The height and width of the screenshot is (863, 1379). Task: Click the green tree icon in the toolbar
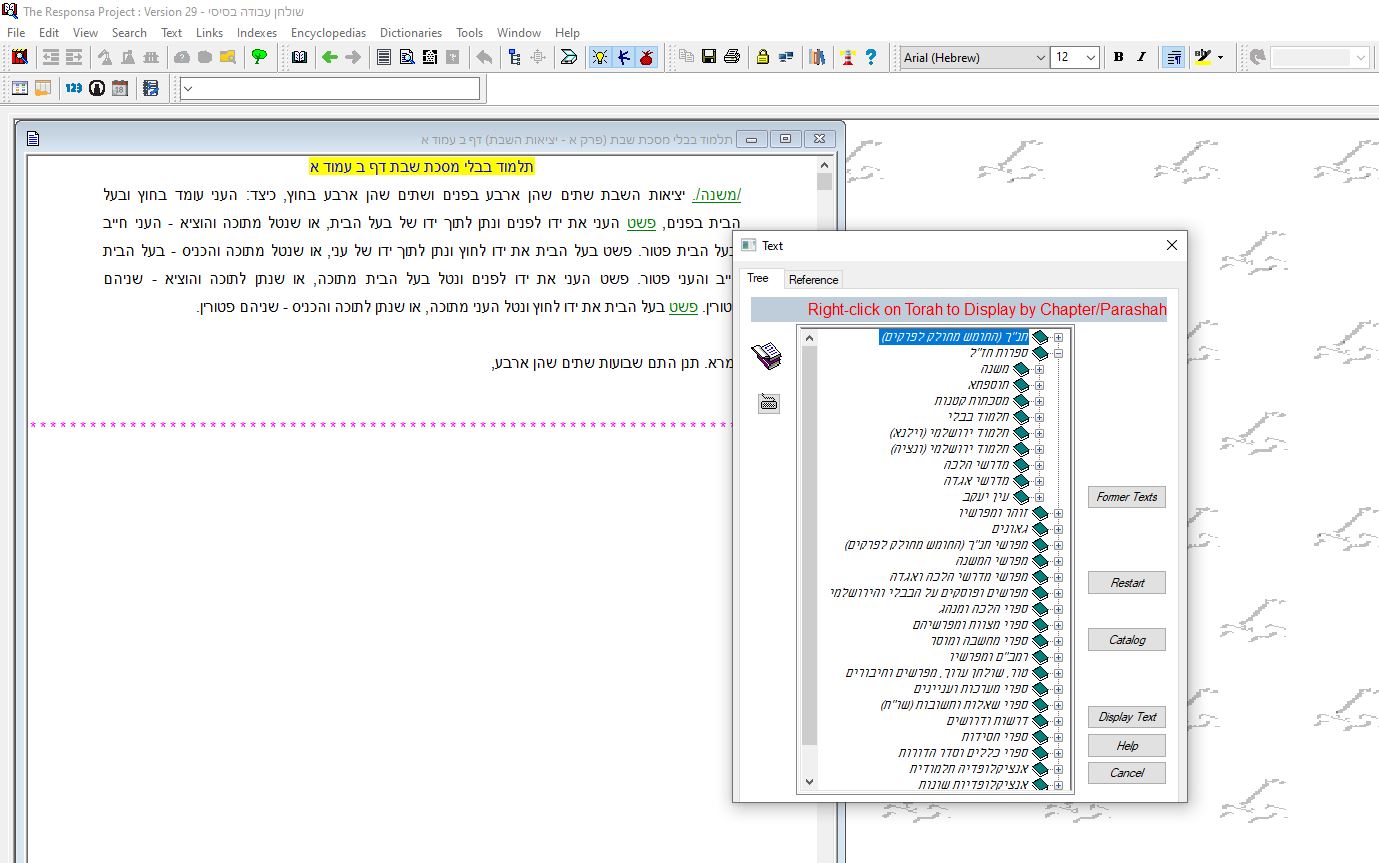coord(259,57)
